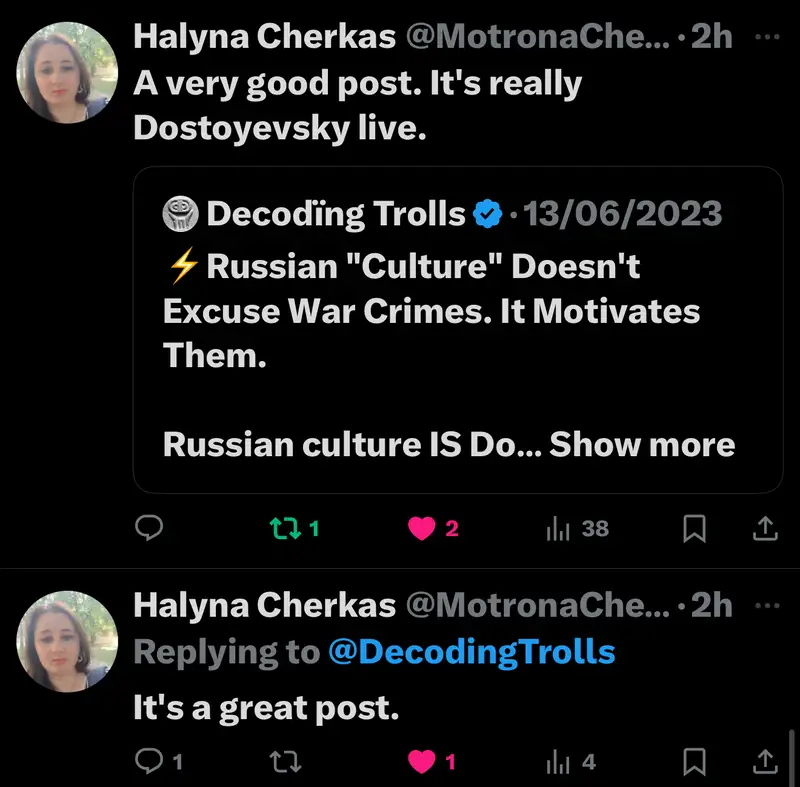
Task: Open more options for second post
Action: point(766,606)
